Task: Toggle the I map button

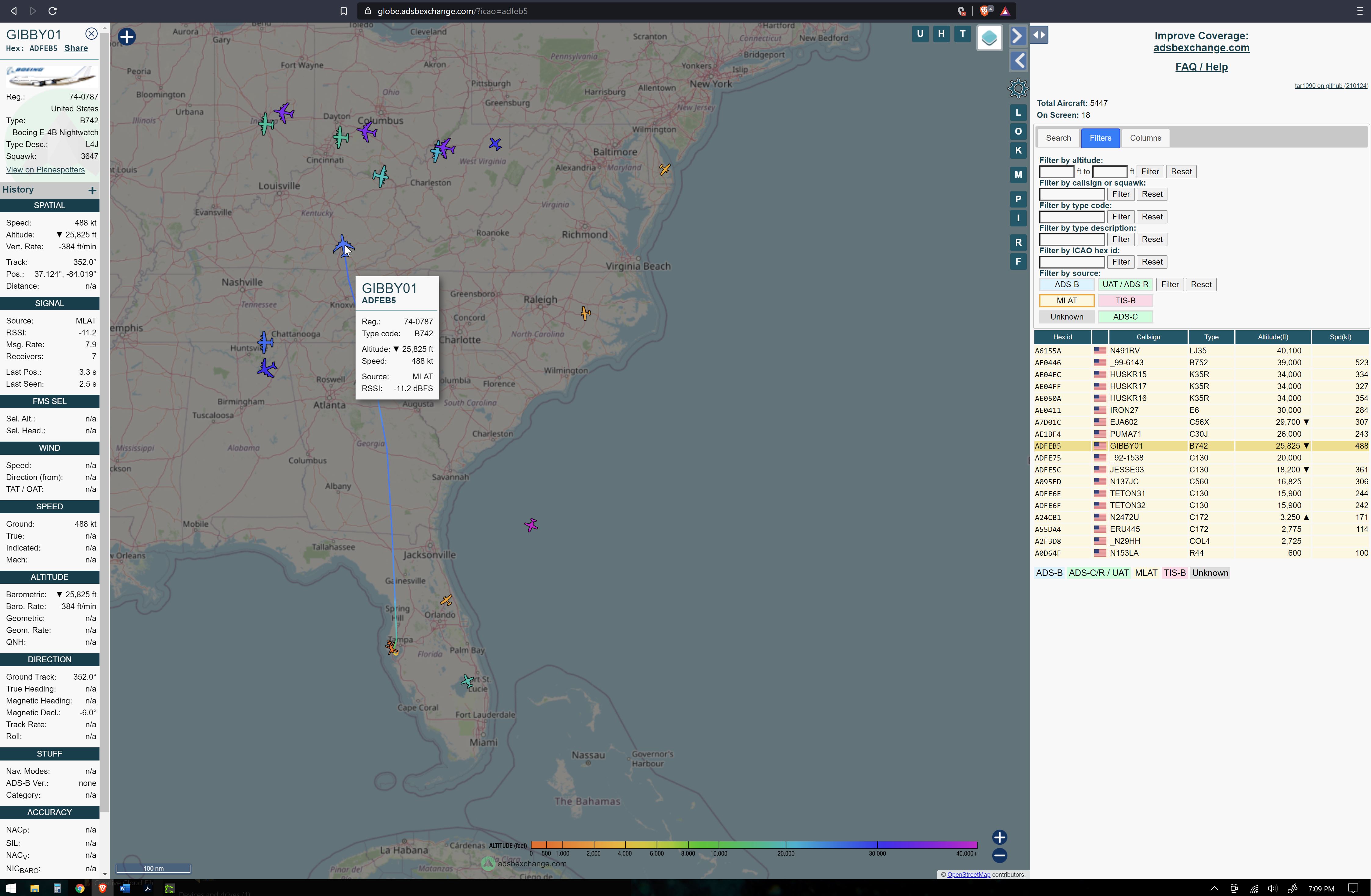Action: pos(1018,218)
